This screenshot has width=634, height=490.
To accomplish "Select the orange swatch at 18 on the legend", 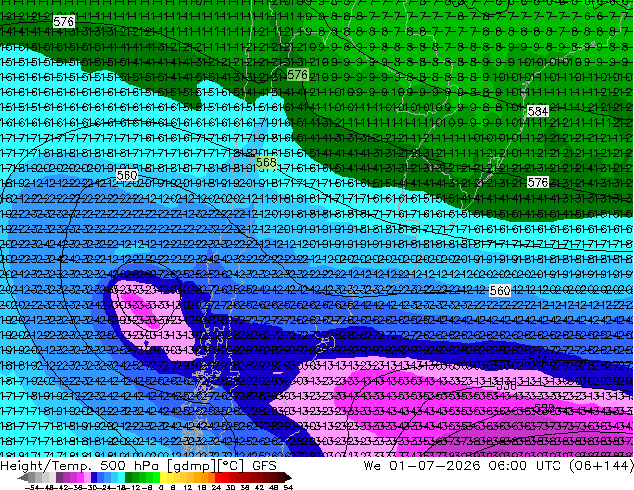I will (x=205, y=477).
